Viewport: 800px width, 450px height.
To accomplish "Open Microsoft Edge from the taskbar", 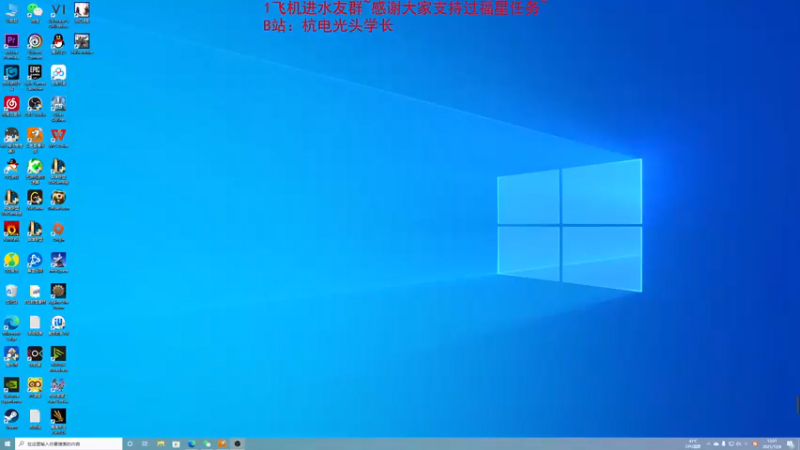I will [x=191, y=444].
